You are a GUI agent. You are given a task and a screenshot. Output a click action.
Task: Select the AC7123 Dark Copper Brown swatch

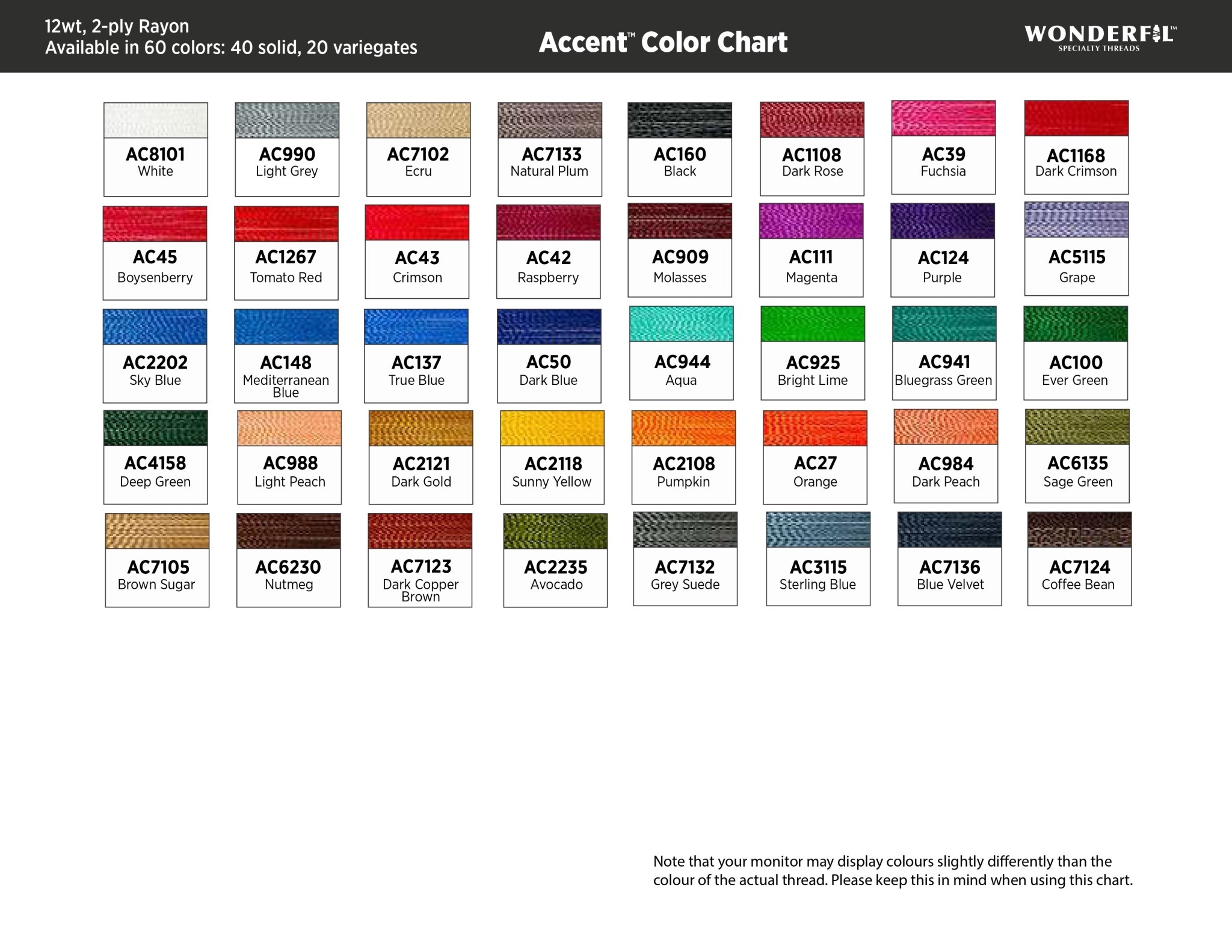(420, 560)
